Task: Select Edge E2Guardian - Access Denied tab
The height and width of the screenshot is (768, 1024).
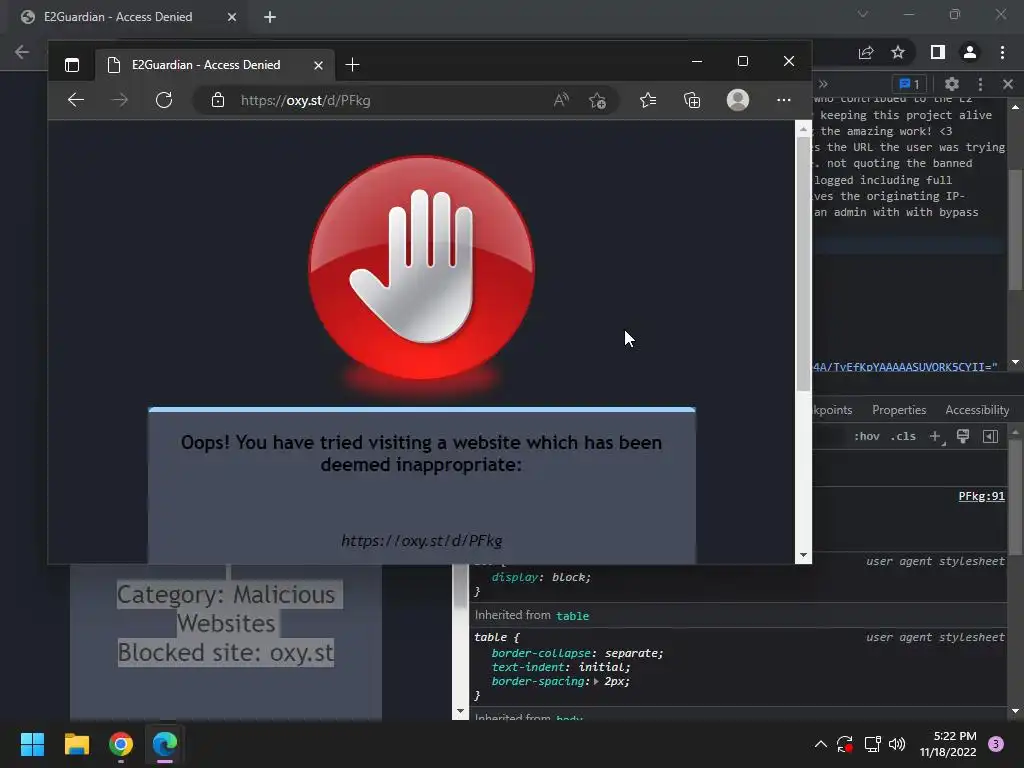Action: point(215,65)
